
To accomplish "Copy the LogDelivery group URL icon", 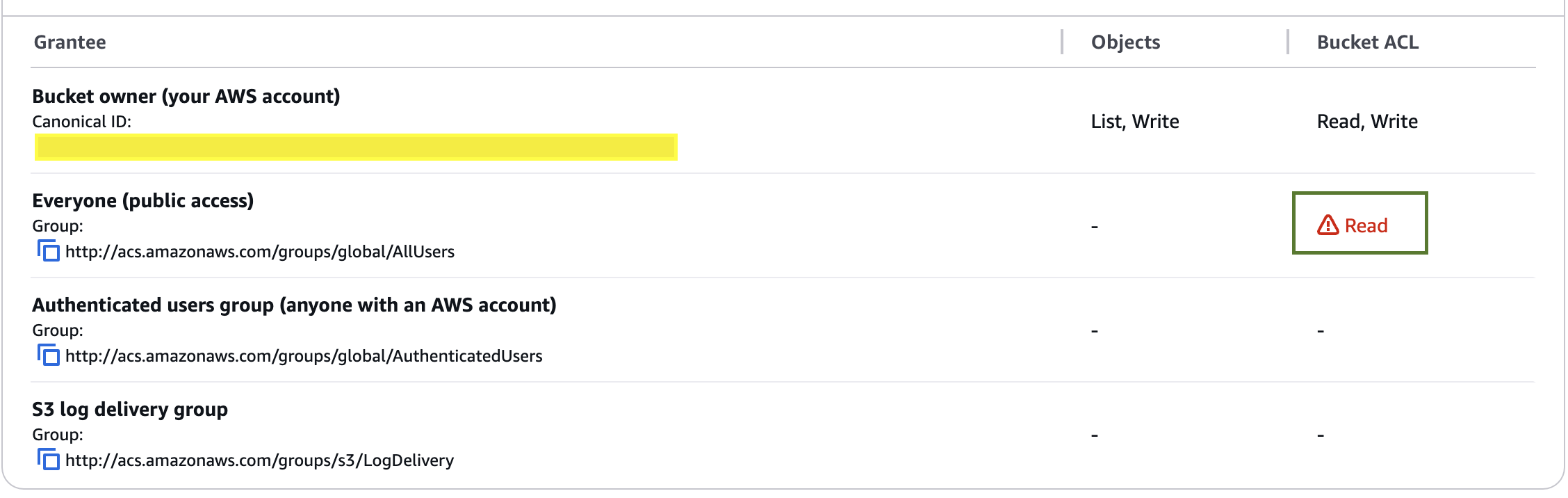I will click(48, 459).
